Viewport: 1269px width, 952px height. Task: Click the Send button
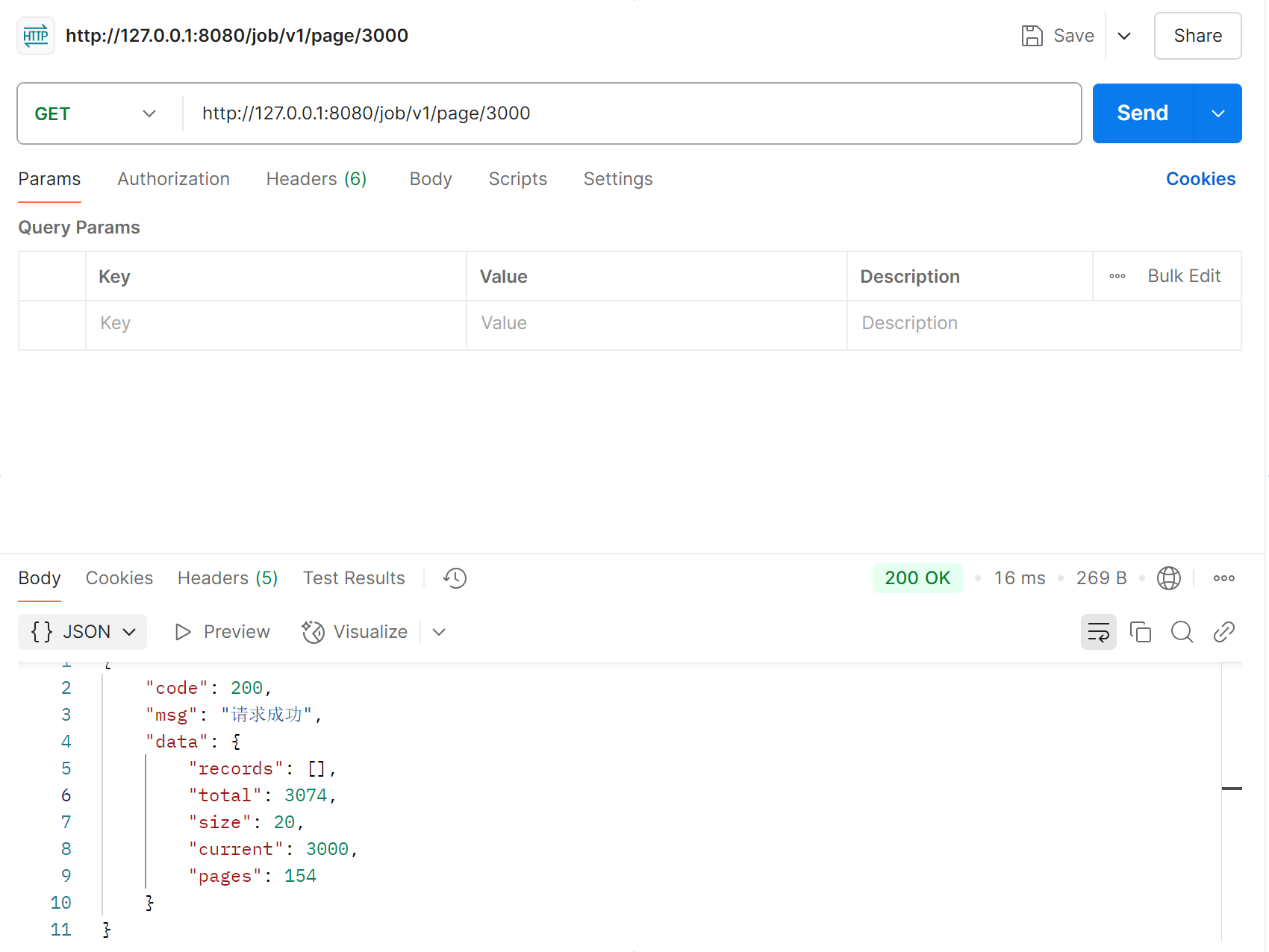1142,113
